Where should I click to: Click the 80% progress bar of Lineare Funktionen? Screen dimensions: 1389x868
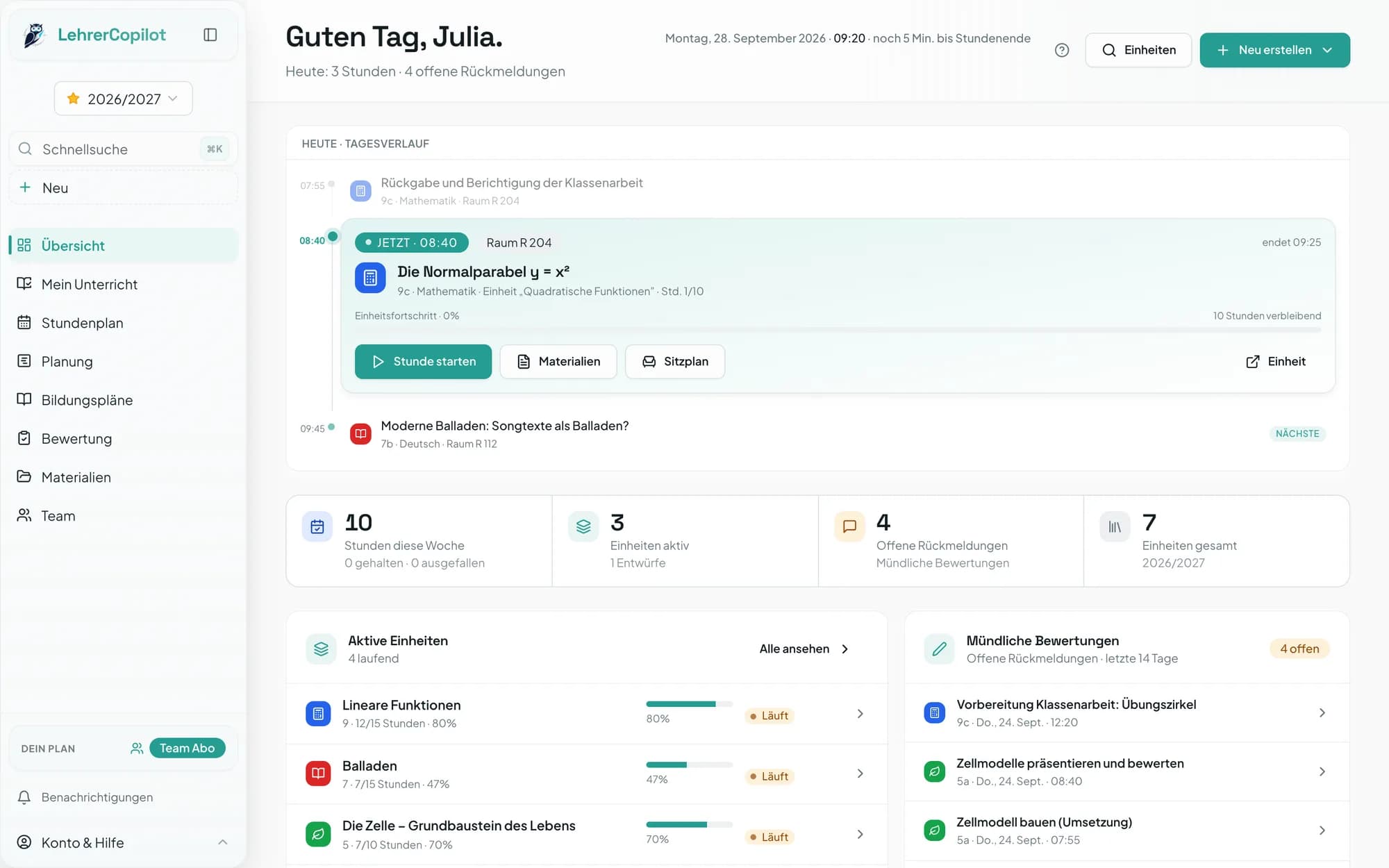coord(689,704)
